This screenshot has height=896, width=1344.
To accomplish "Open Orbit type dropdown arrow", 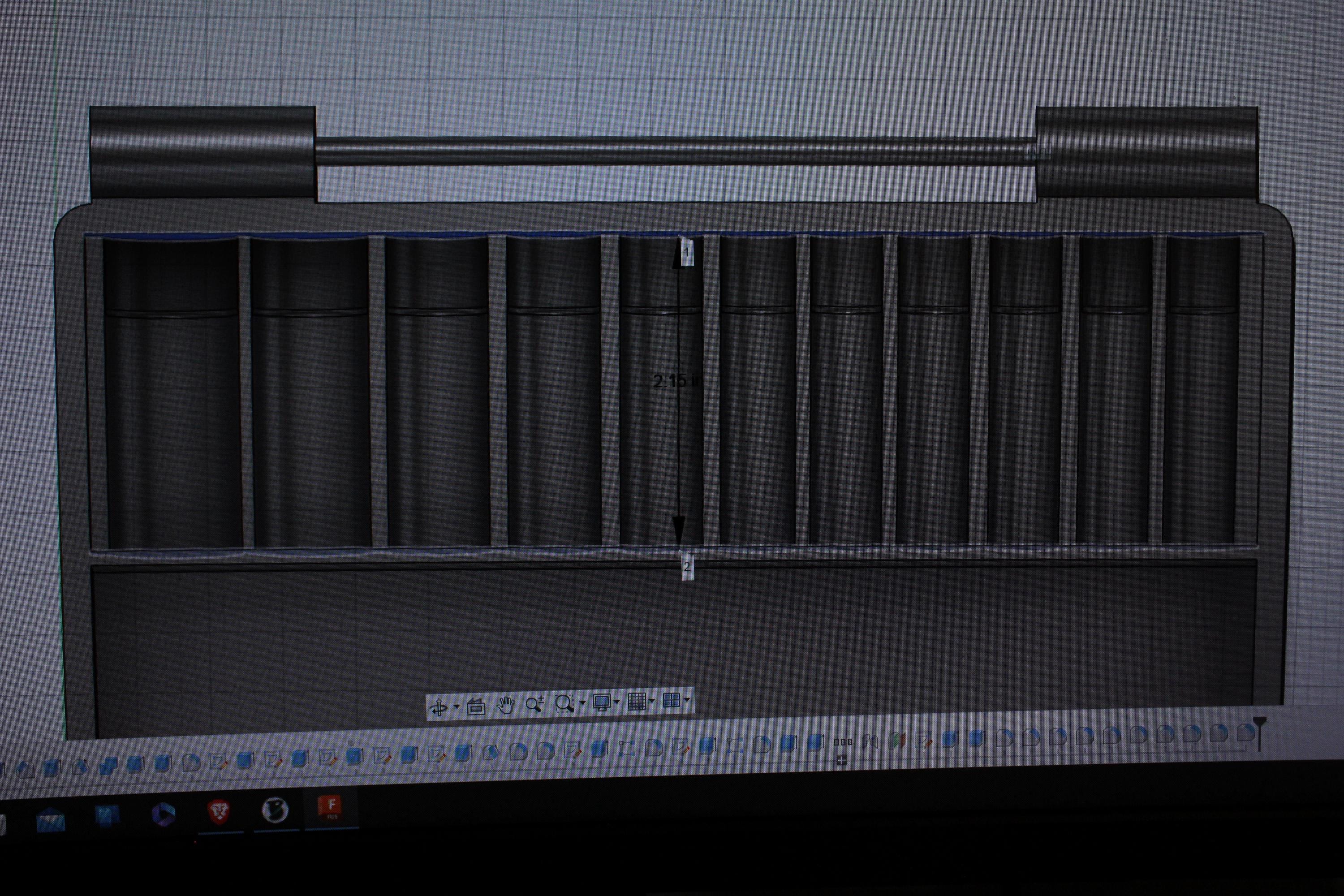I will point(457,707).
